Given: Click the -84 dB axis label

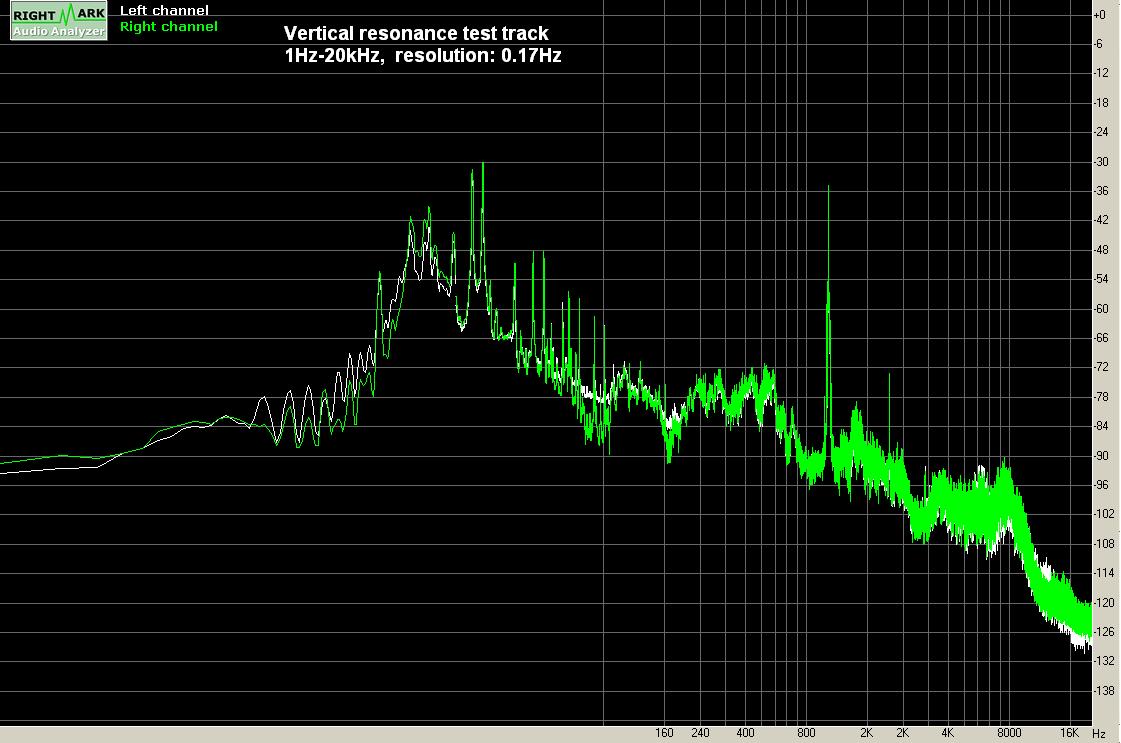Looking at the screenshot, I should tap(1101, 427).
